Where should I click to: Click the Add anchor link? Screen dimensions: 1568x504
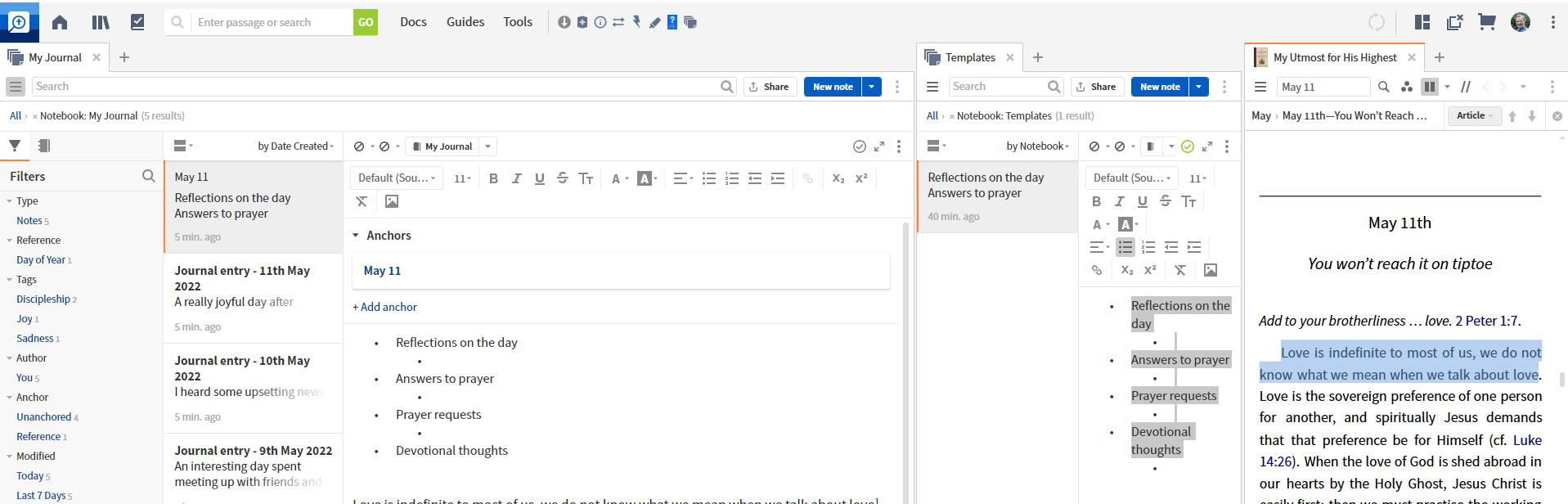pos(384,307)
